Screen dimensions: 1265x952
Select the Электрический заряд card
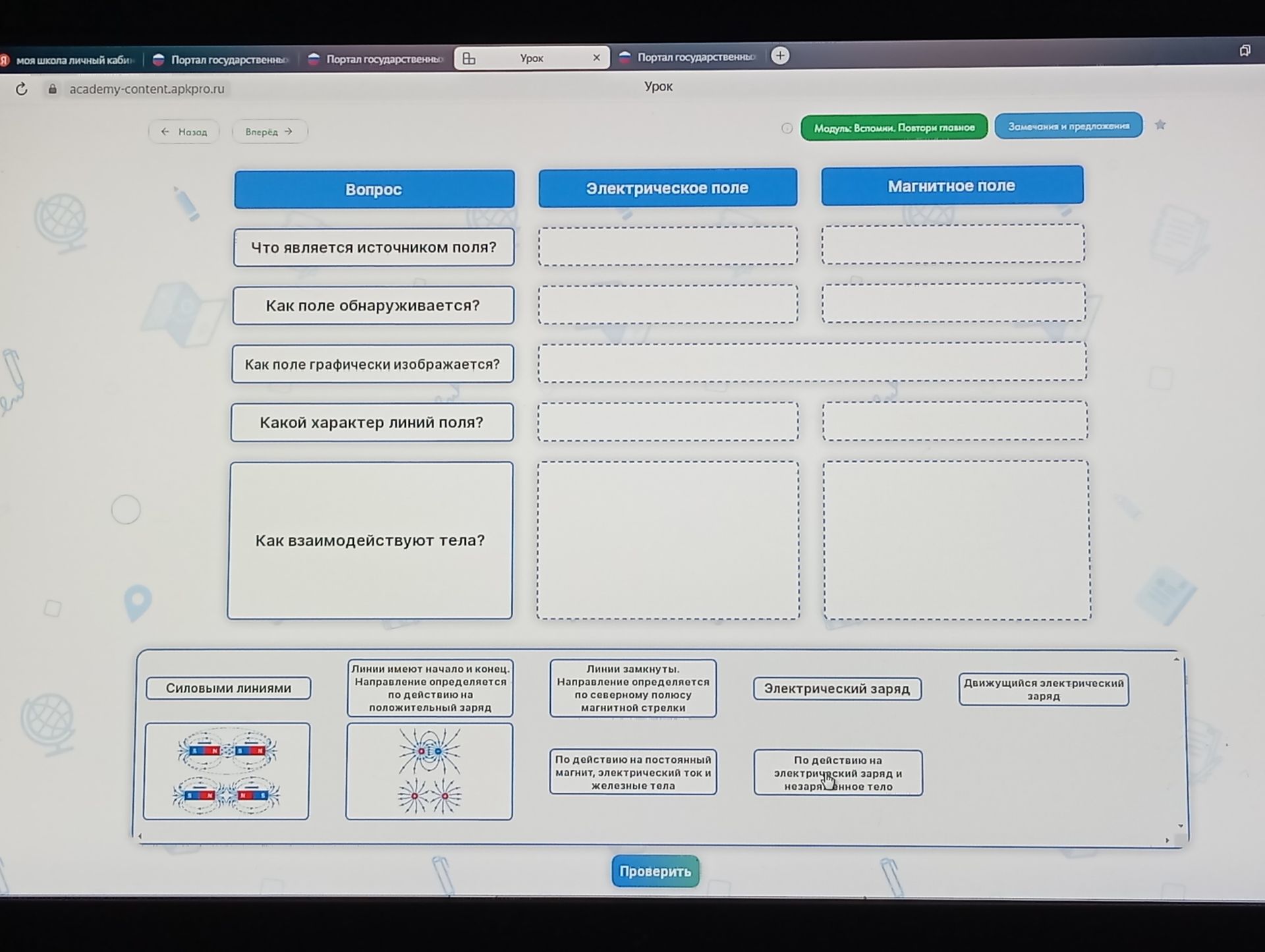tap(837, 688)
